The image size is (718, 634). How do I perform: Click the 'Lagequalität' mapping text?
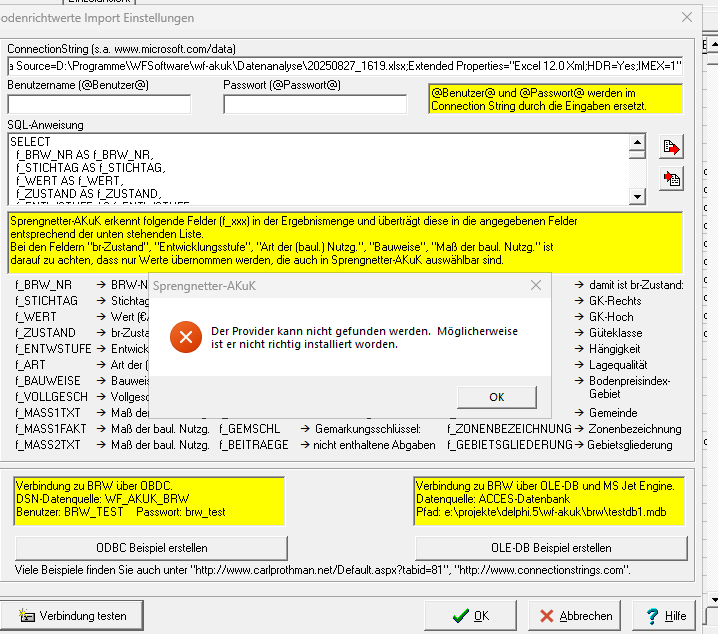pyautogui.click(x=618, y=365)
